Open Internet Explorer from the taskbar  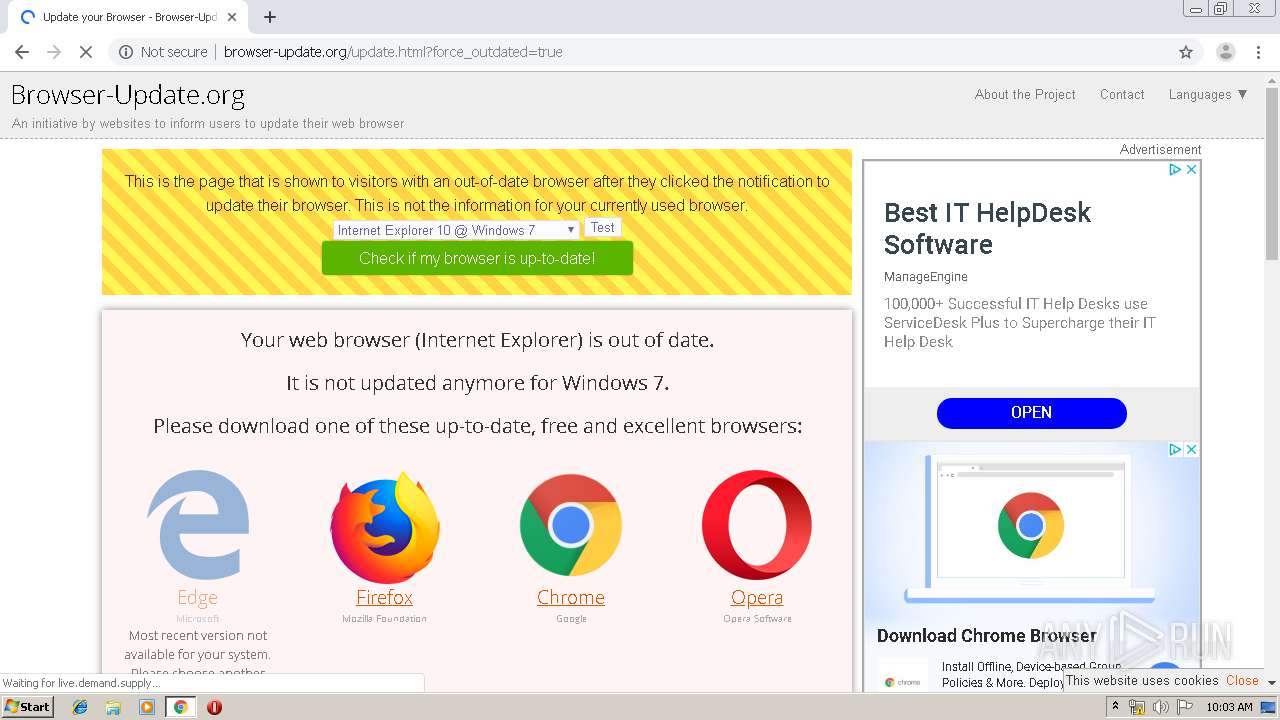80,707
